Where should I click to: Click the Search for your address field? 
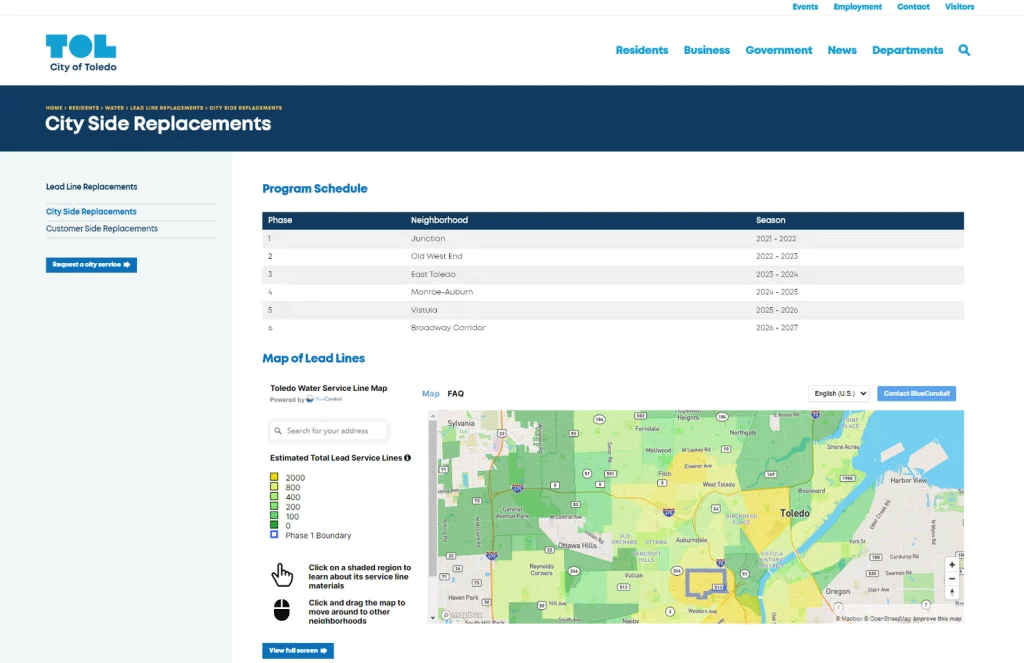click(x=329, y=431)
